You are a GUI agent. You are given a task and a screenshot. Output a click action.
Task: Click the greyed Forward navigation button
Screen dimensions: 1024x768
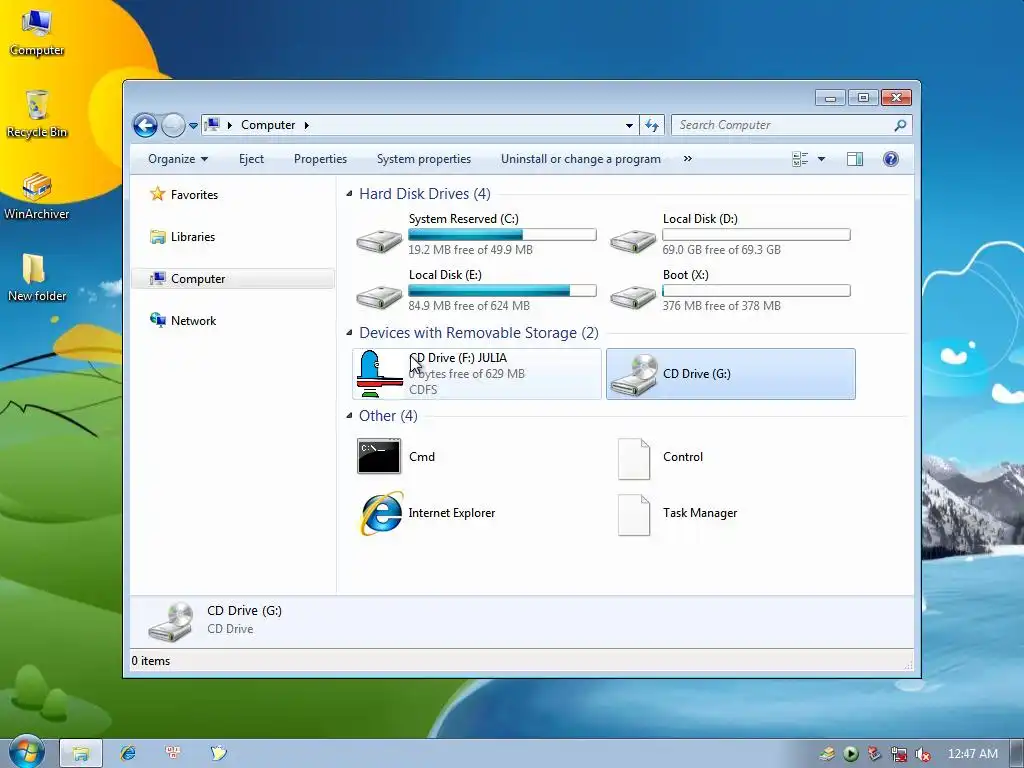tap(173, 125)
